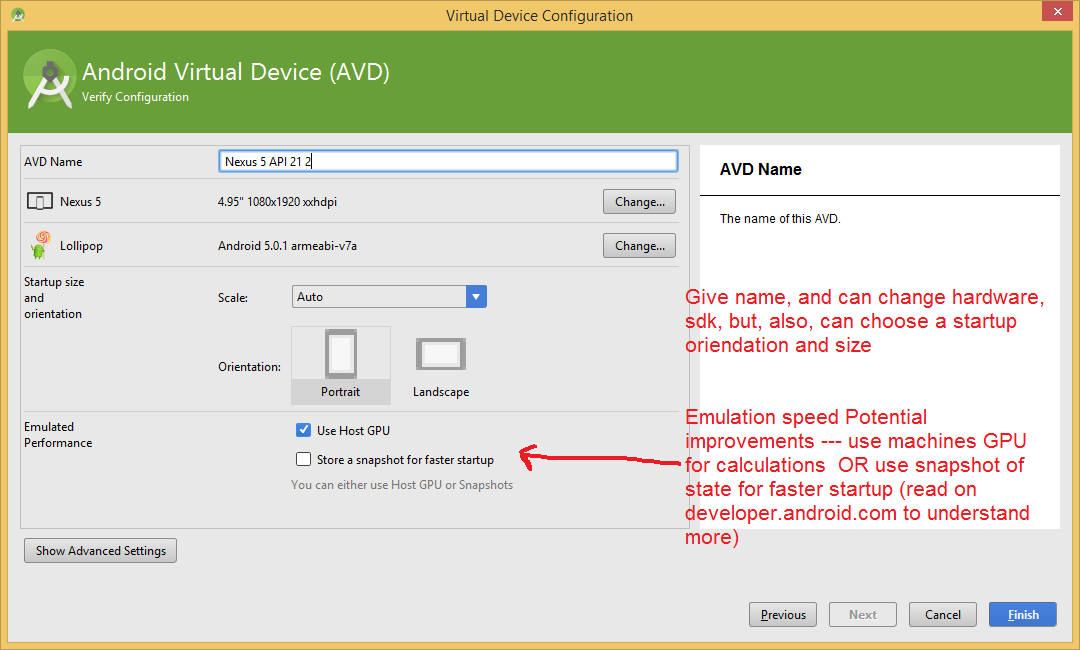Cancel the AVD configuration
This screenshot has width=1080, height=650.
[x=942, y=615]
